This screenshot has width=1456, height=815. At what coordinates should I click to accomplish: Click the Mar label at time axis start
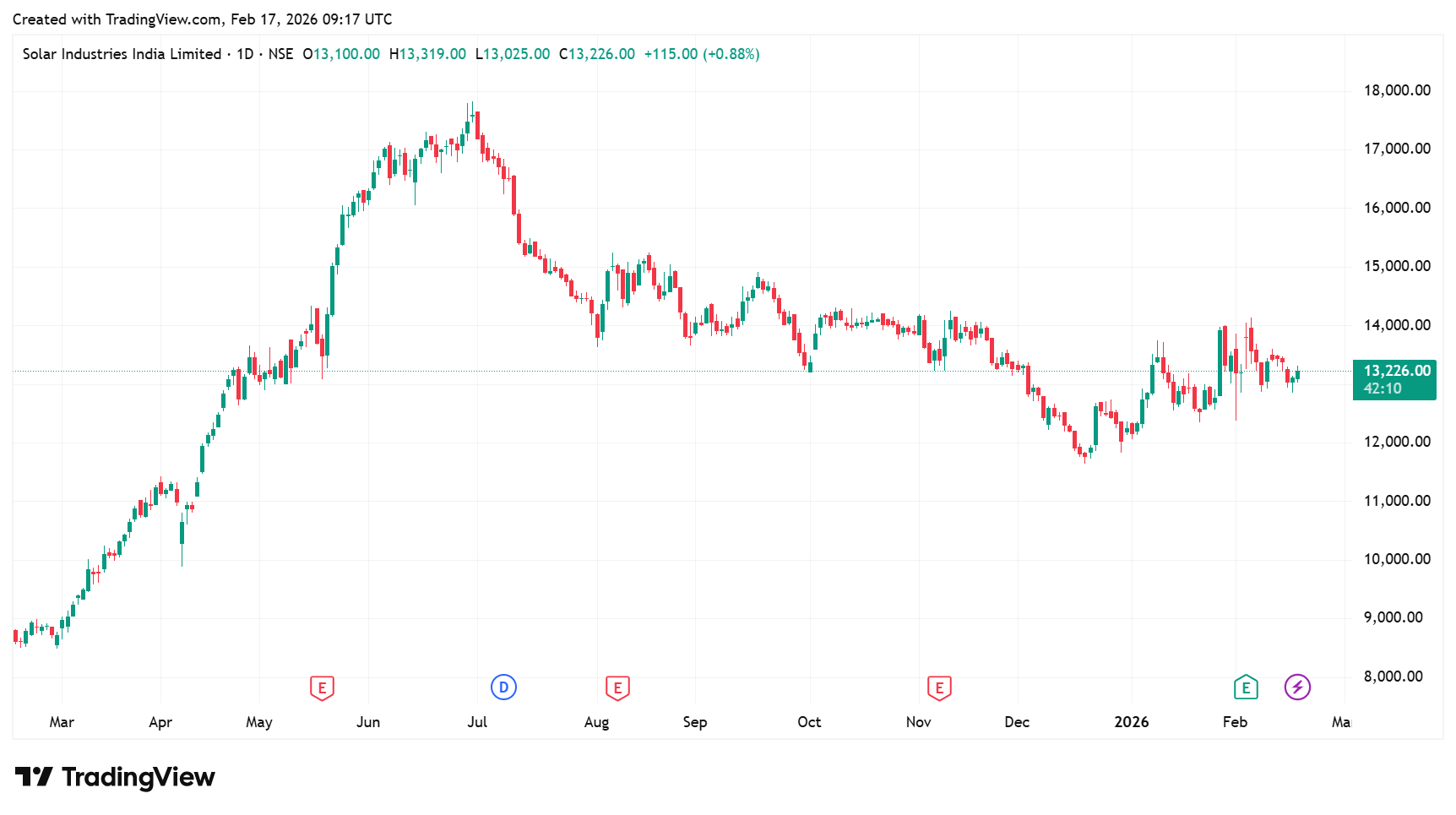click(x=62, y=722)
